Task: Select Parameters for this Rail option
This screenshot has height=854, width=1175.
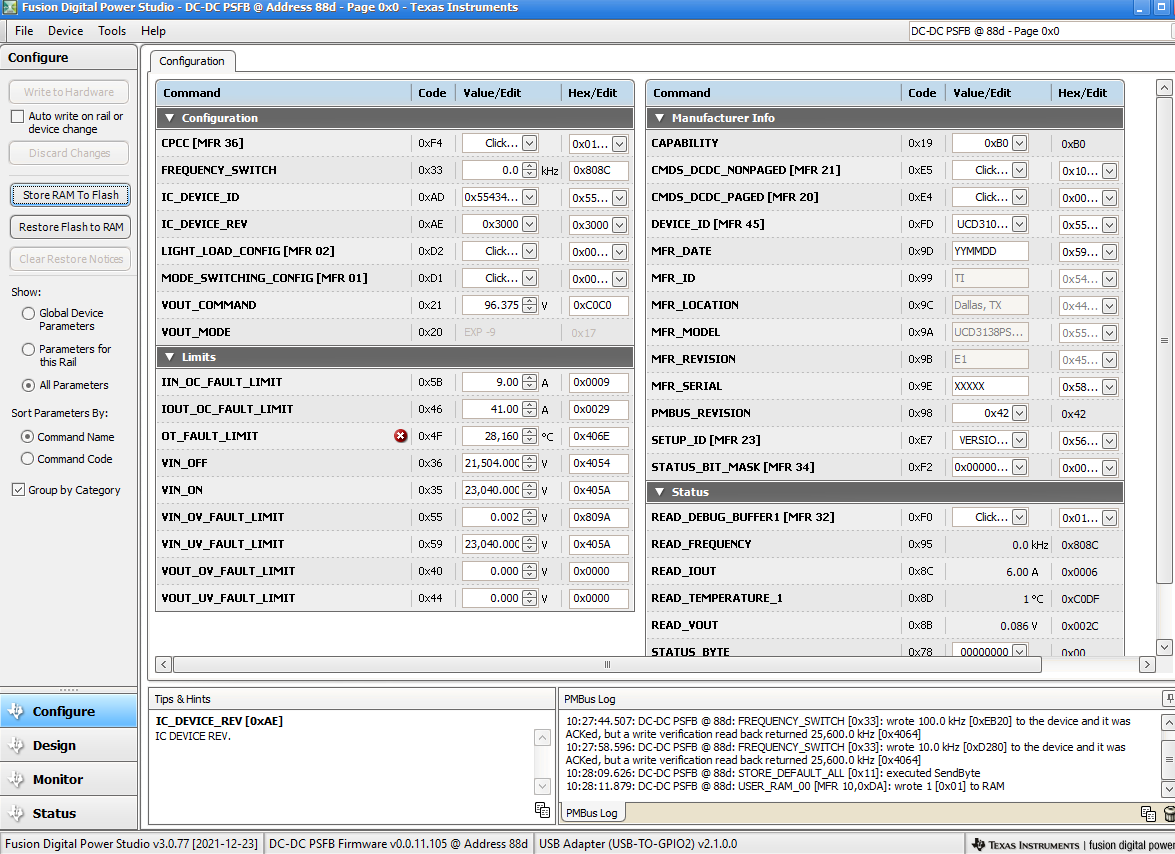Action: (28, 349)
